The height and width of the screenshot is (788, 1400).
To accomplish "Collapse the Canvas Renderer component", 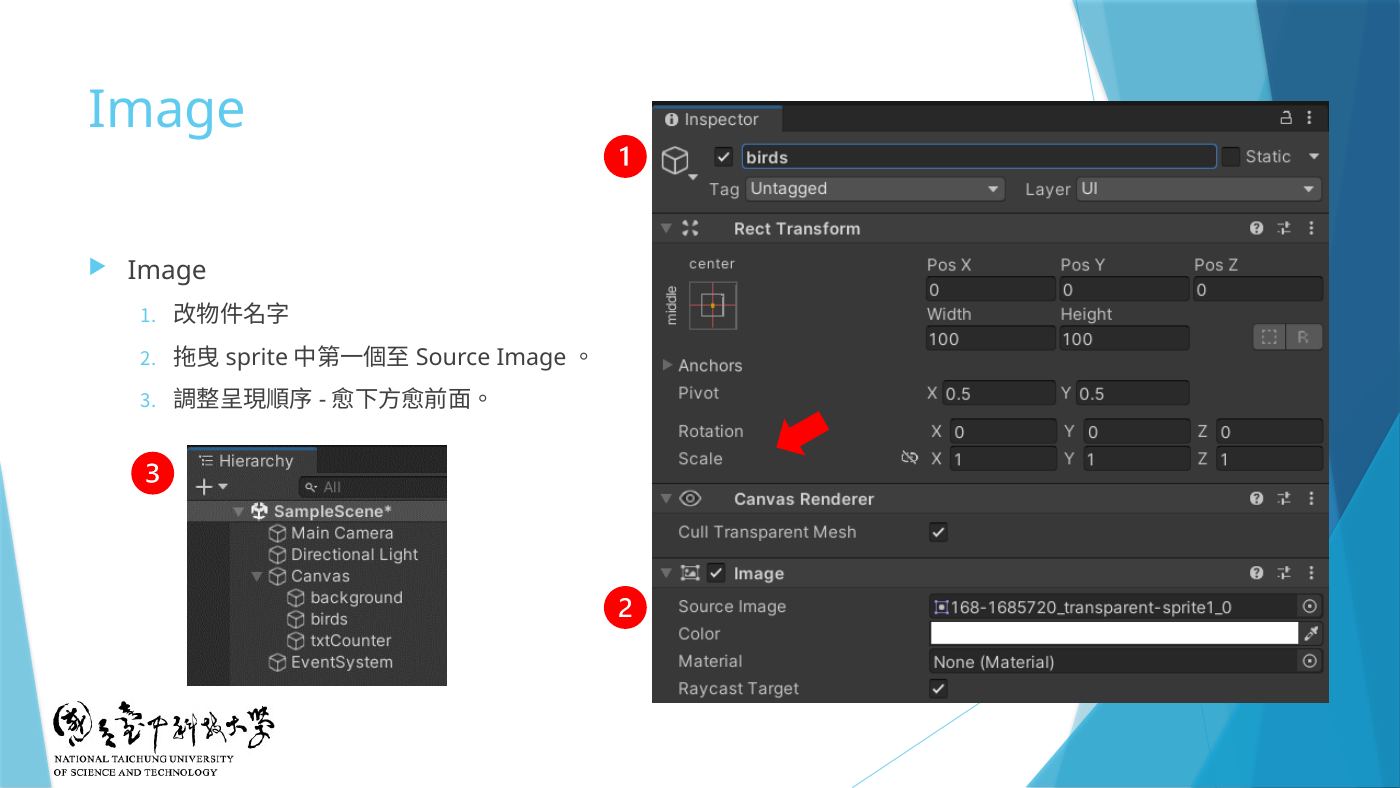I will (666, 498).
